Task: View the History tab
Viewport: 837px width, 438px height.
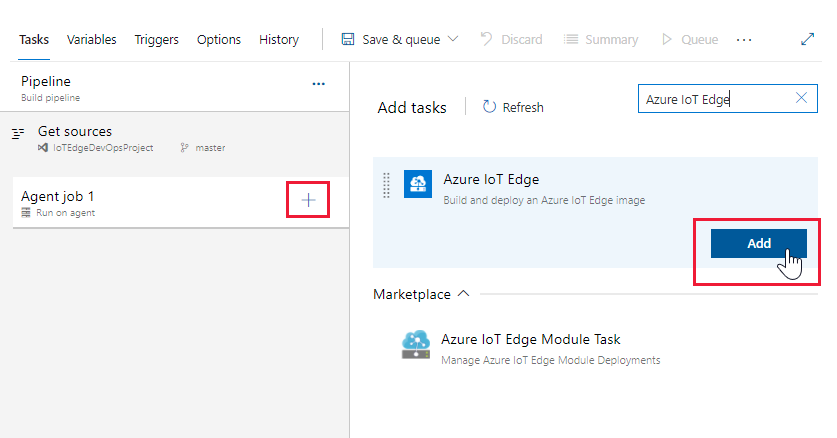Action: click(x=279, y=40)
